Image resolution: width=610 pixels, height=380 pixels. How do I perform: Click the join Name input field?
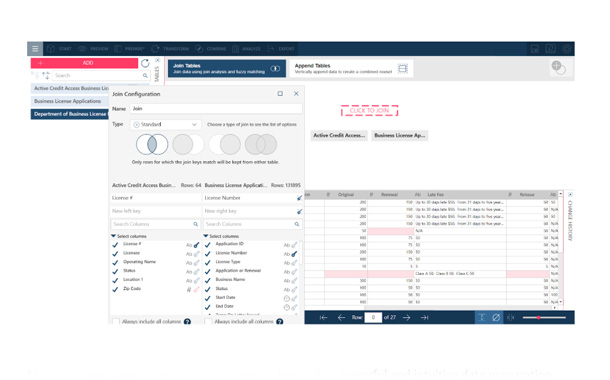(216, 109)
